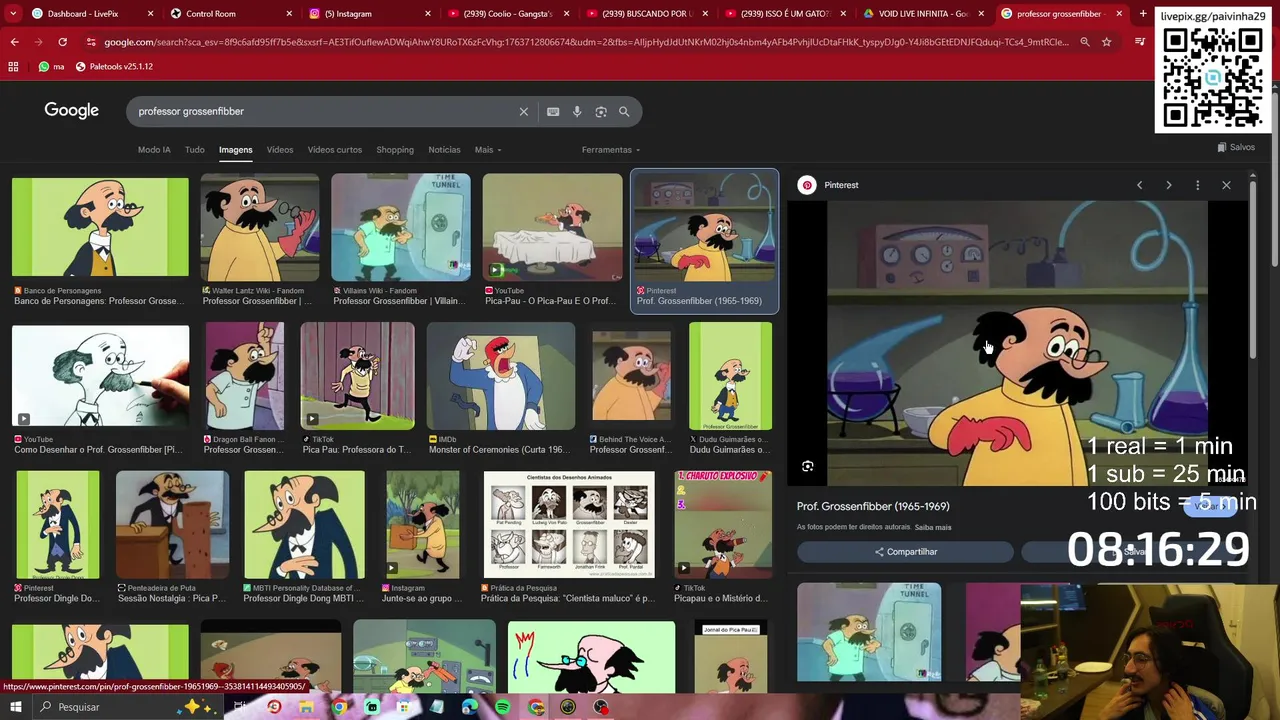Viewport: 1280px width, 720px height.
Task: Switch to the Vídeos curtos tab
Action: (335, 150)
